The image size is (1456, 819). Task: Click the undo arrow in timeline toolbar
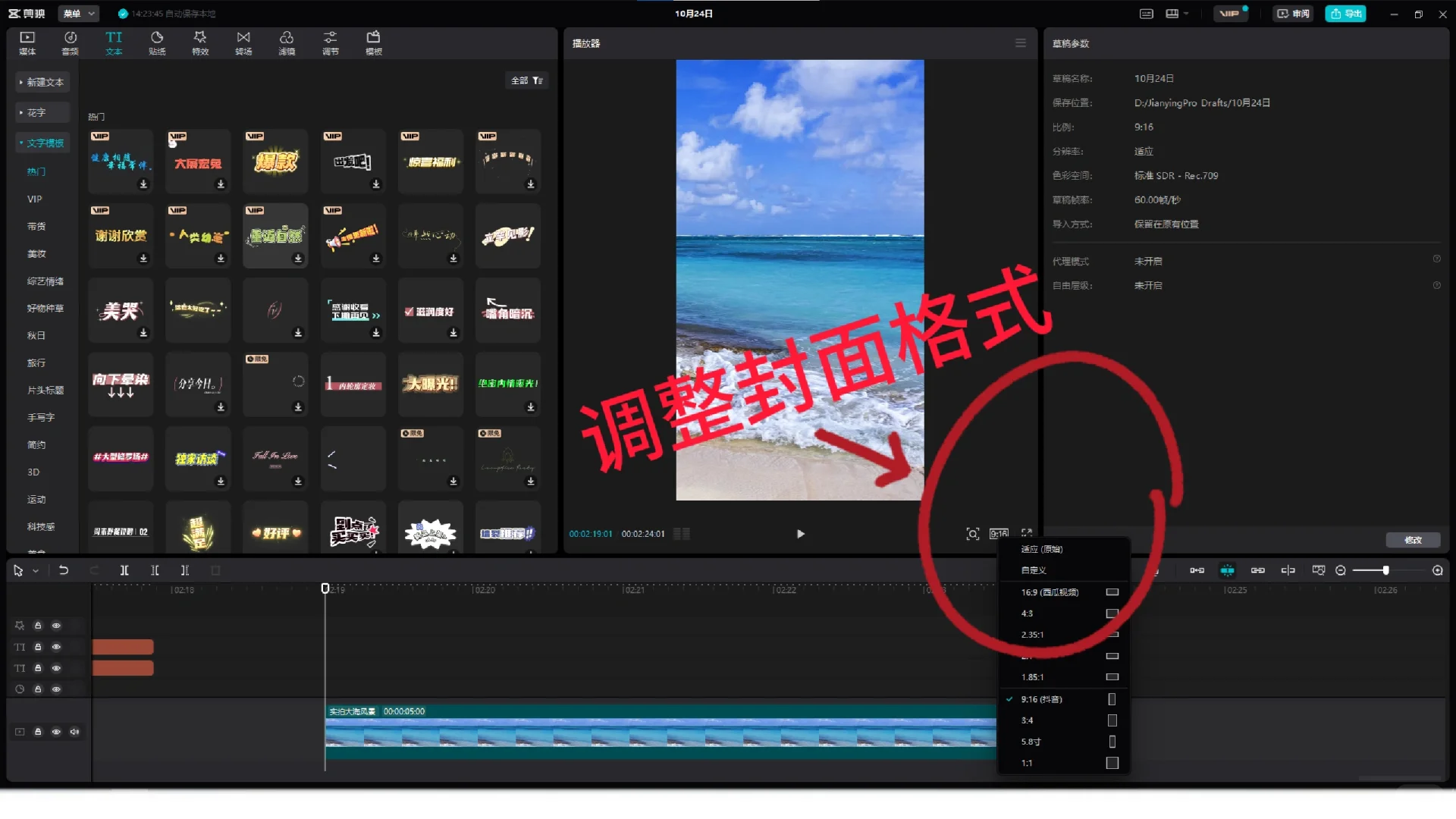pos(64,570)
